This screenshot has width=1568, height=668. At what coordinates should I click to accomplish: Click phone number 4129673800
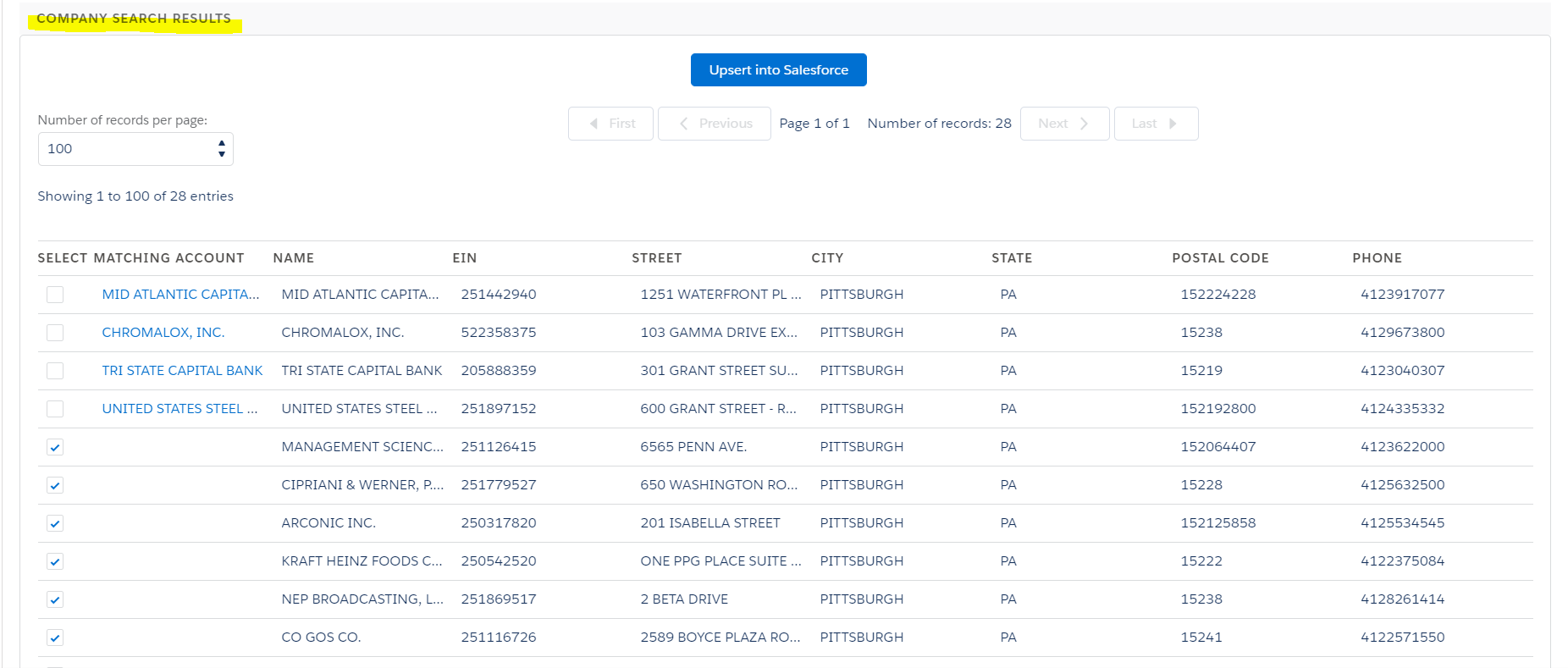pyautogui.click(x=1402, y=333)
